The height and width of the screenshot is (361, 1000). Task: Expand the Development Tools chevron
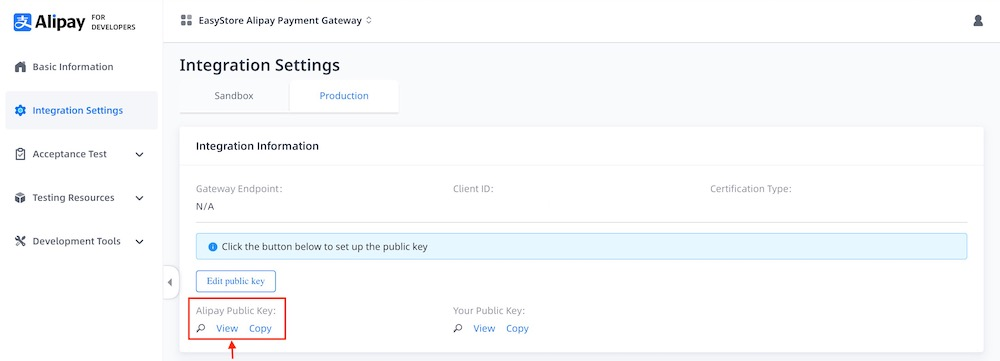pyautogui.click(x=140, y=242)
